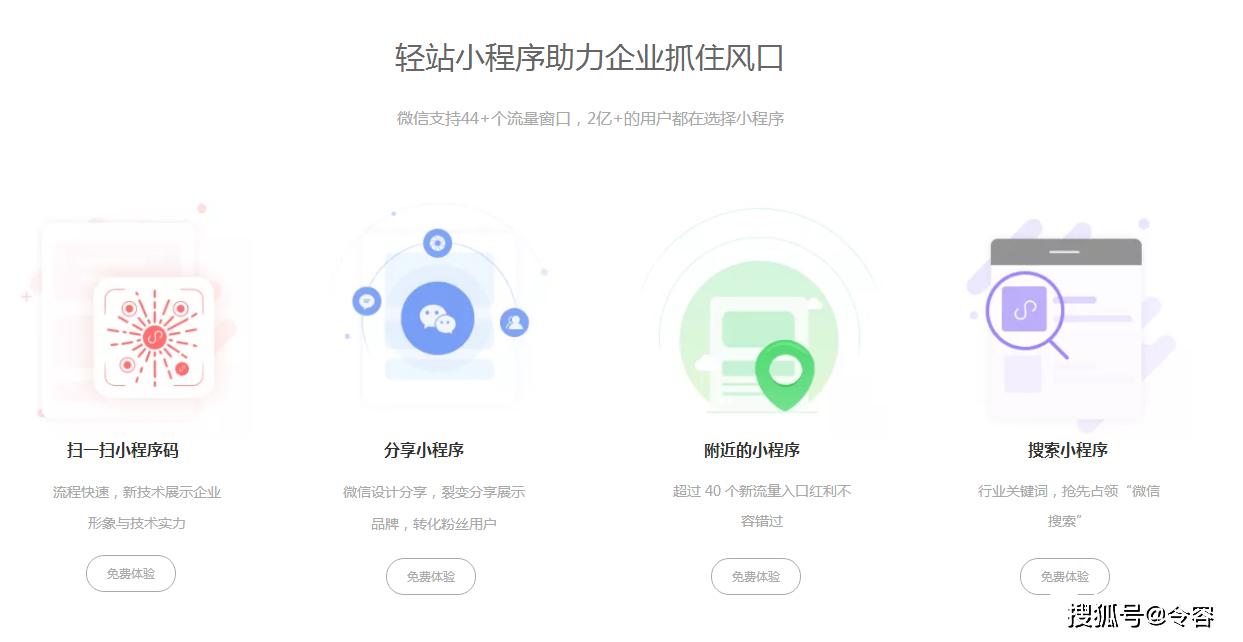Screen dimensions: 1243x642
Task: Click the red mini program QR code icon
Action: pyautogui.click(x=154, y=337)
